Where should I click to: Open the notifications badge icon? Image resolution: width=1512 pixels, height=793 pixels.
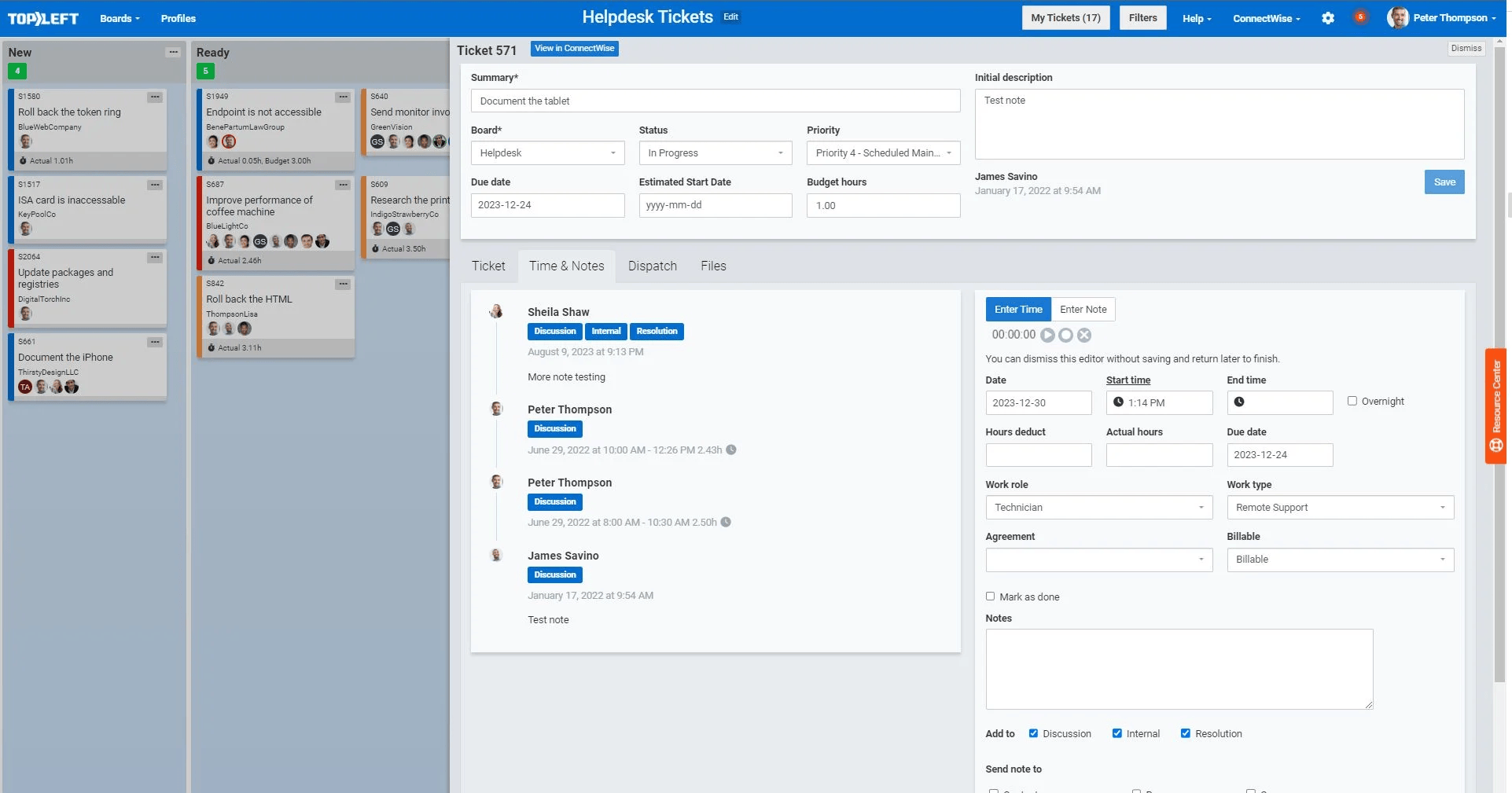[1360, 17]
